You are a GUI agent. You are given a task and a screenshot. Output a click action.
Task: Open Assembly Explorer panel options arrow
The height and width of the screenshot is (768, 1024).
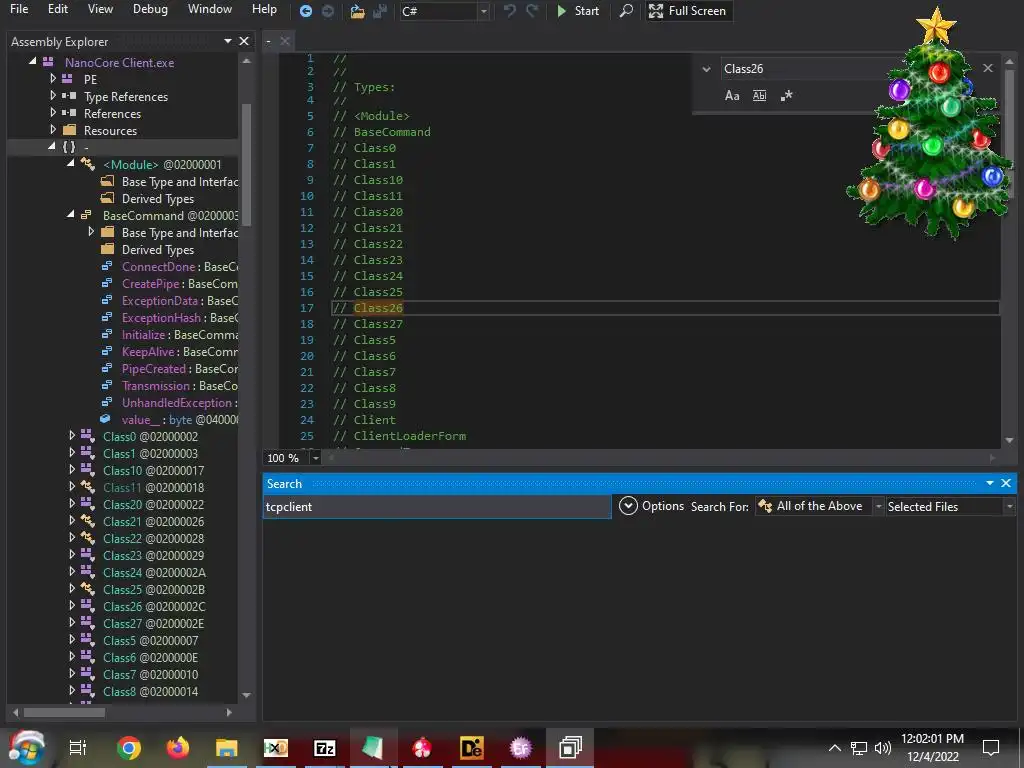(x=228, y=41)
